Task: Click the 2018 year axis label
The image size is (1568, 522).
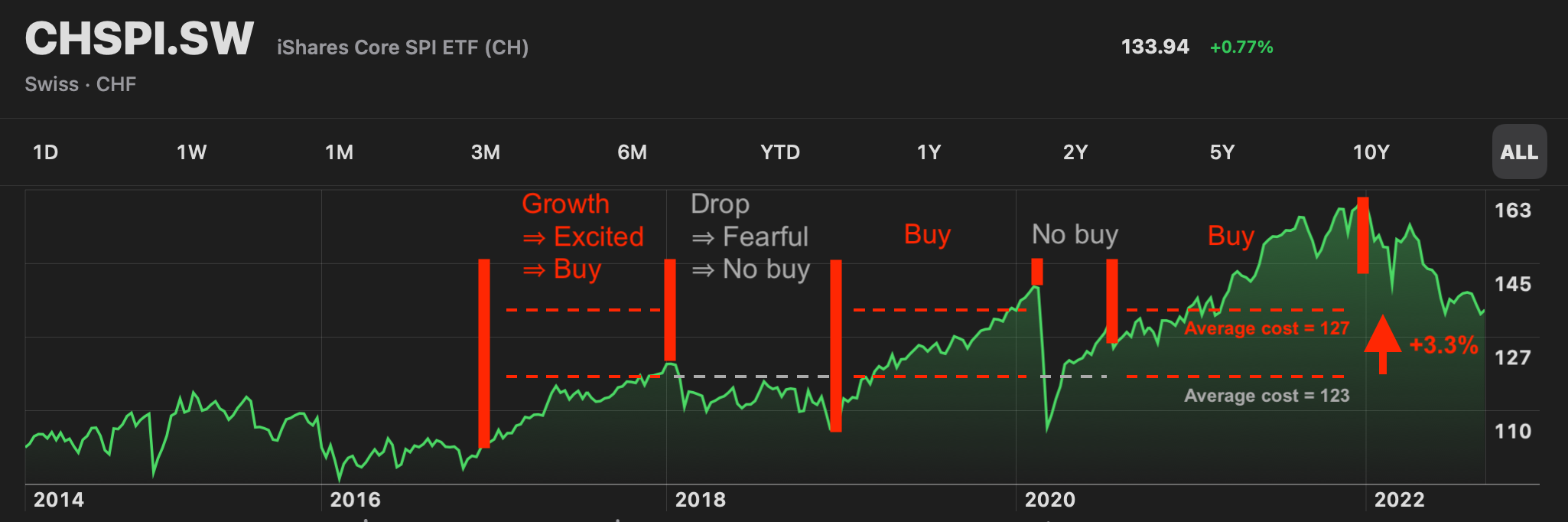Action: coord(701,500)
